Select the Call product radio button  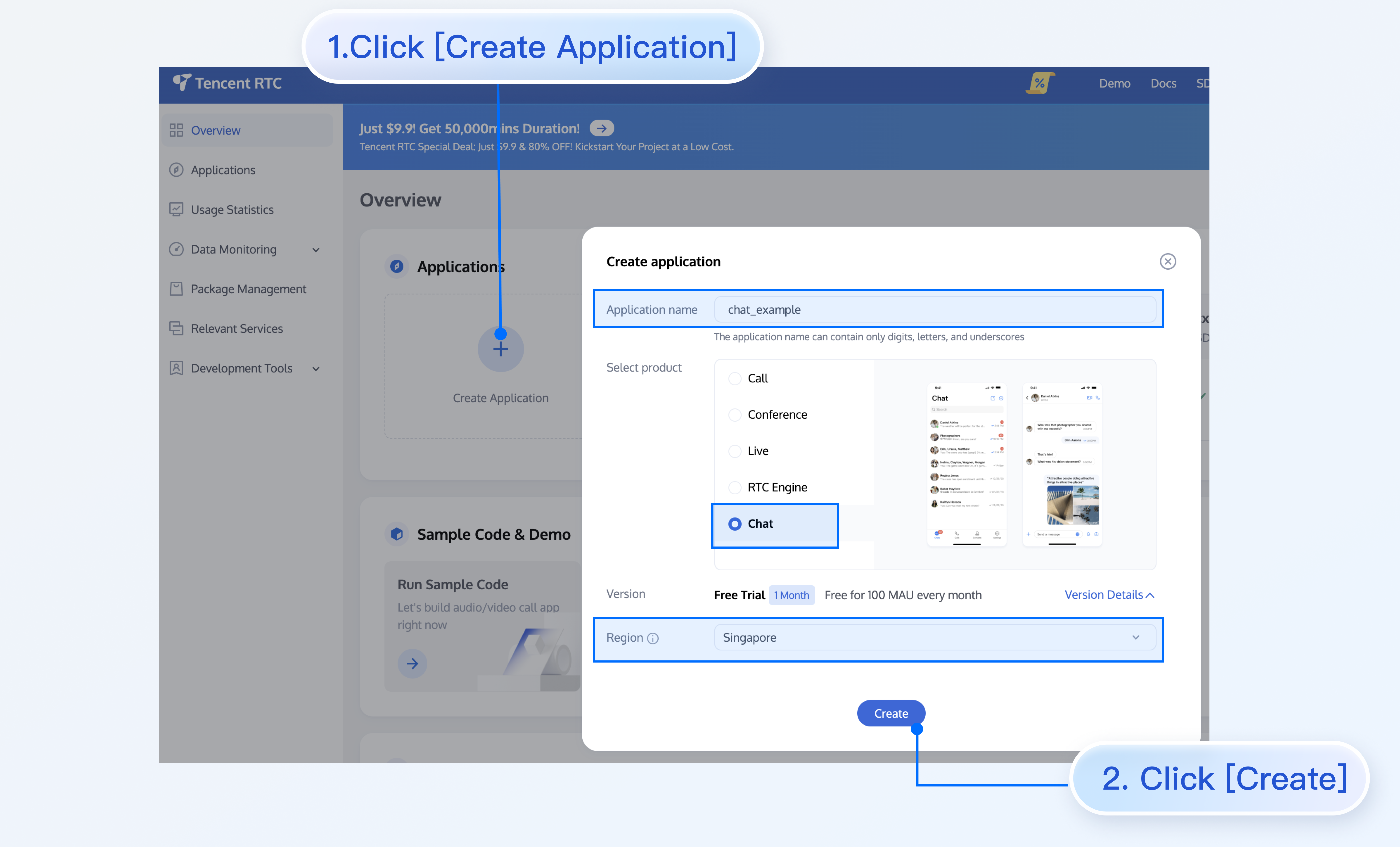735,379
